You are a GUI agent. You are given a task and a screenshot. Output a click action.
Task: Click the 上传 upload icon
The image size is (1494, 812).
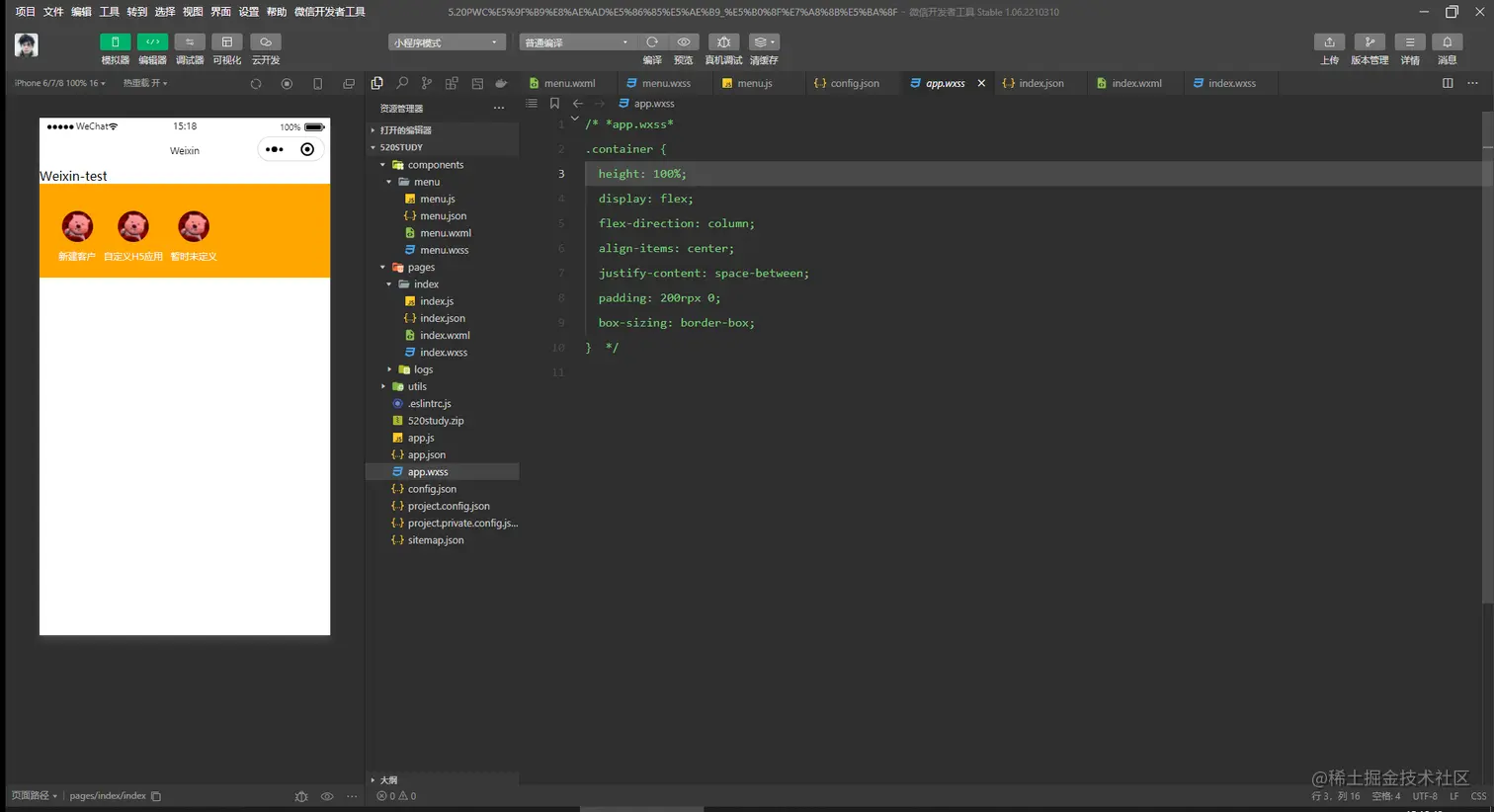click(x=1329, y=41)
